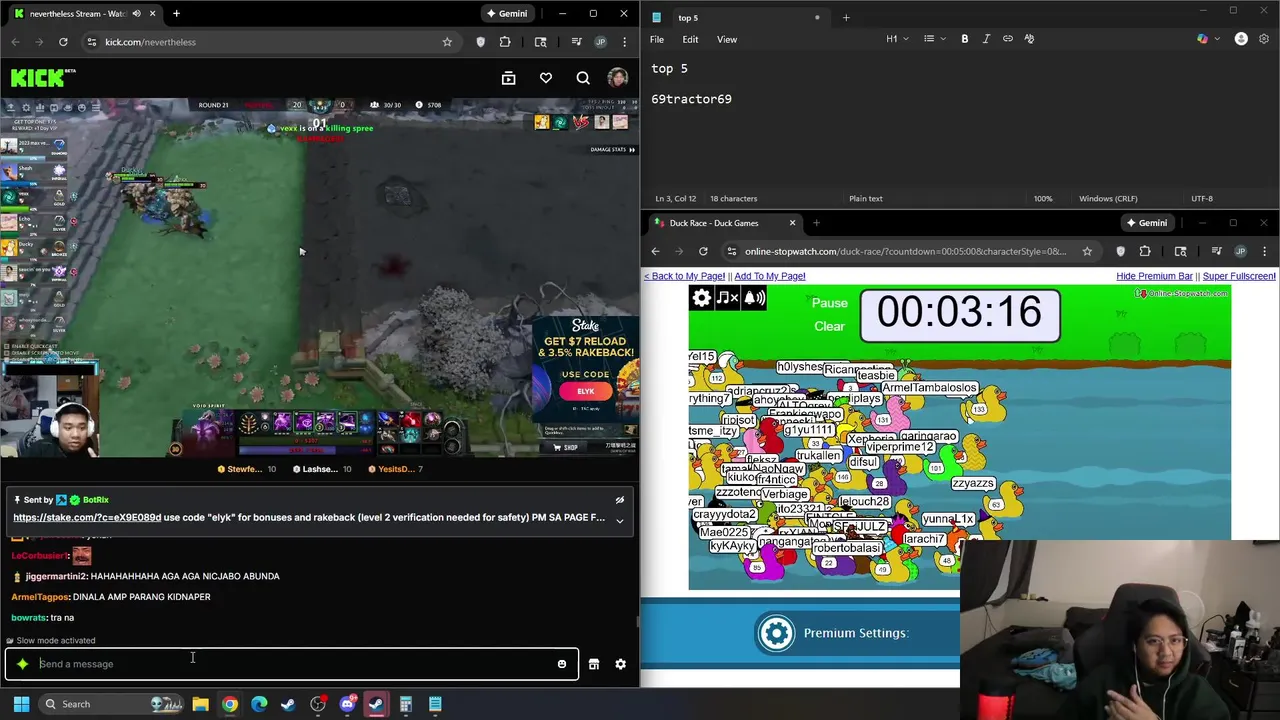Open Notepad File menu

pos(657,39)
